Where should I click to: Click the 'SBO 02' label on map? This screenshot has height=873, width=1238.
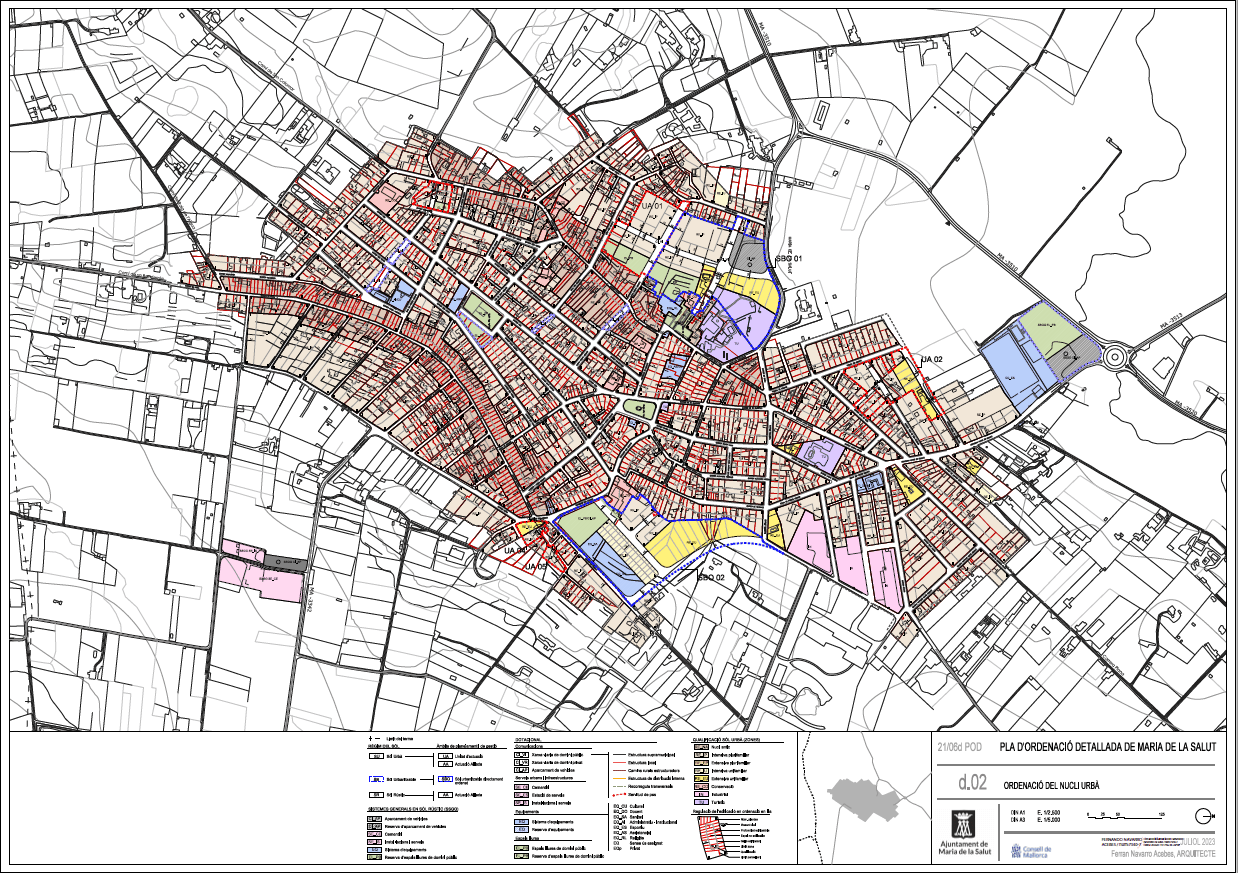(710, 578)
